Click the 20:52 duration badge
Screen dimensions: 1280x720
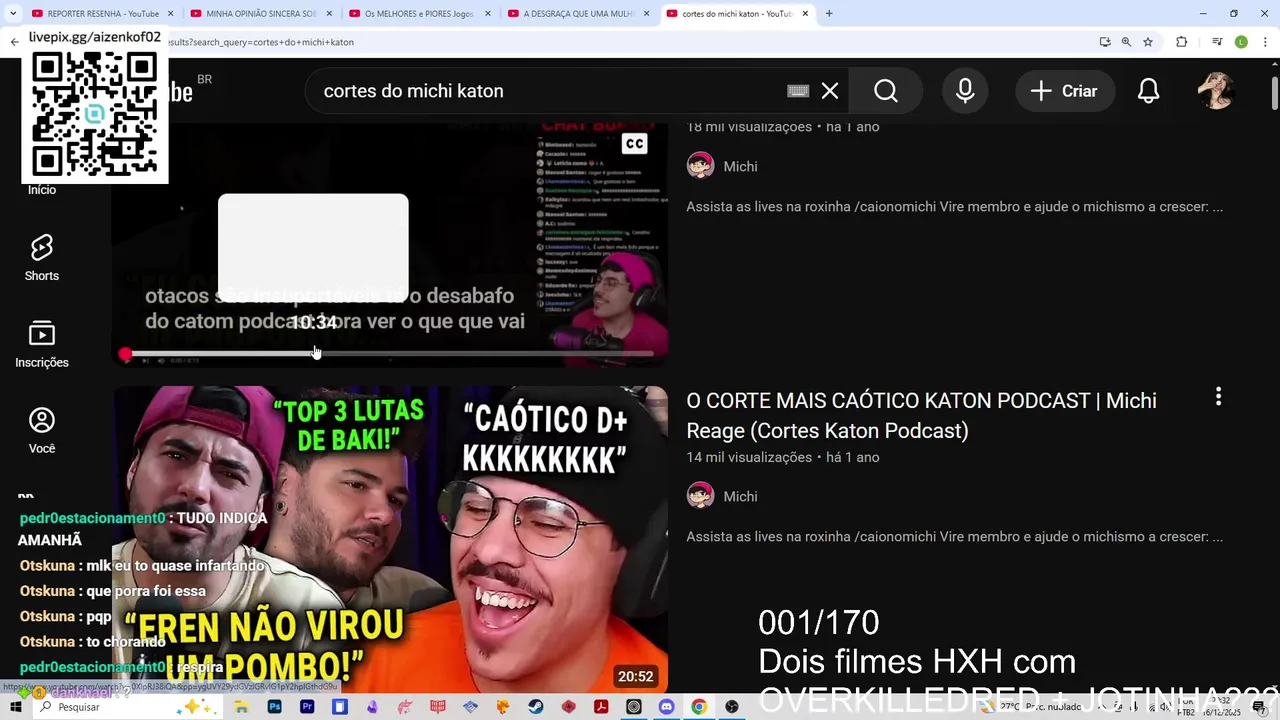pos(636,677)
